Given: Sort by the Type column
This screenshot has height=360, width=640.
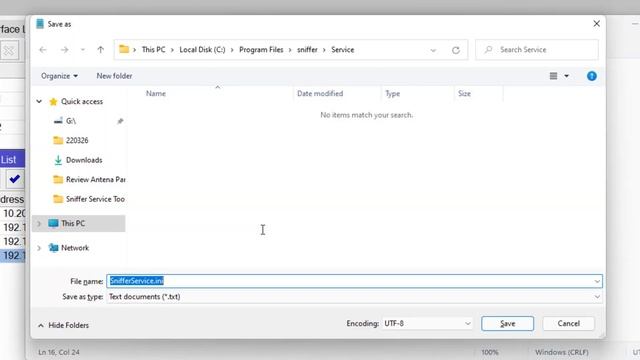Looking at the screenshot, I should click(393, 93).
